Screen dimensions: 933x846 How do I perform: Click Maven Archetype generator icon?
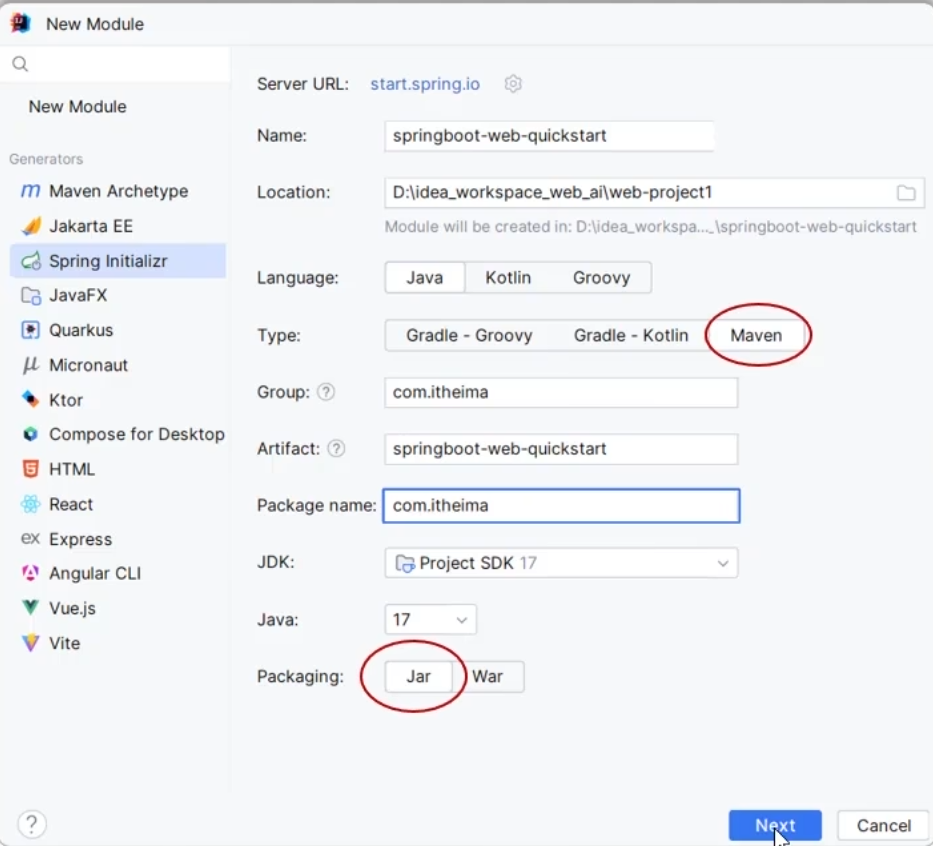[30, 191]
